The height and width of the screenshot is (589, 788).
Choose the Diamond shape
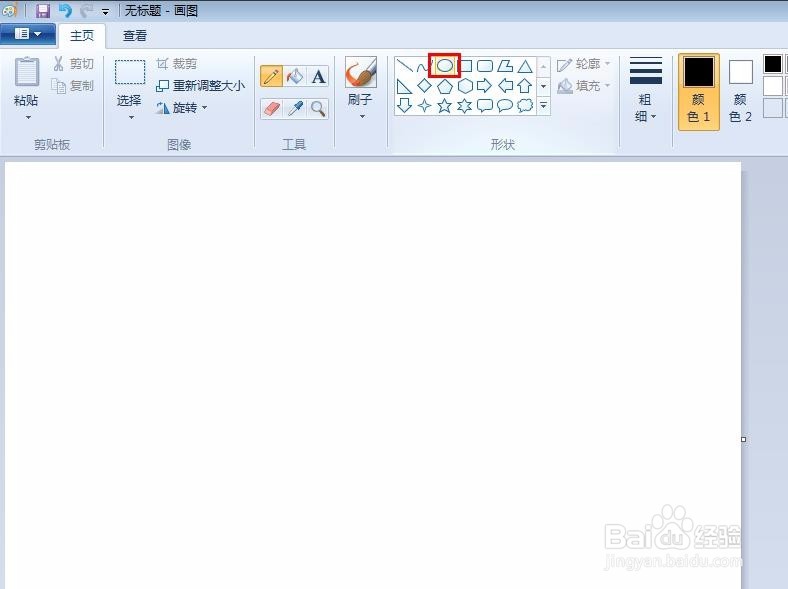click(x=425, y=86)
